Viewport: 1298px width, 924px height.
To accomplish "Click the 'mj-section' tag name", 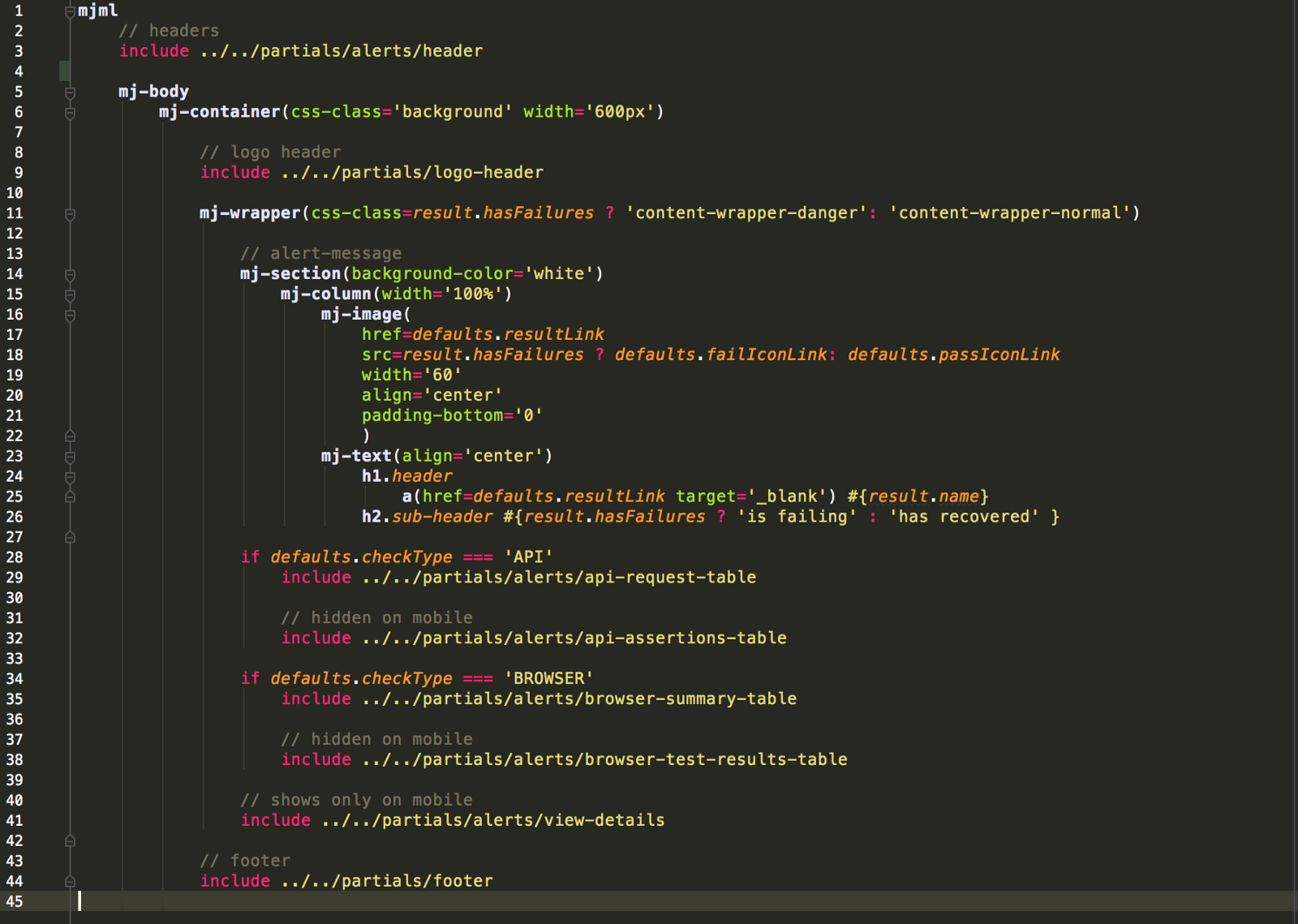I will [x=290, y=274].
